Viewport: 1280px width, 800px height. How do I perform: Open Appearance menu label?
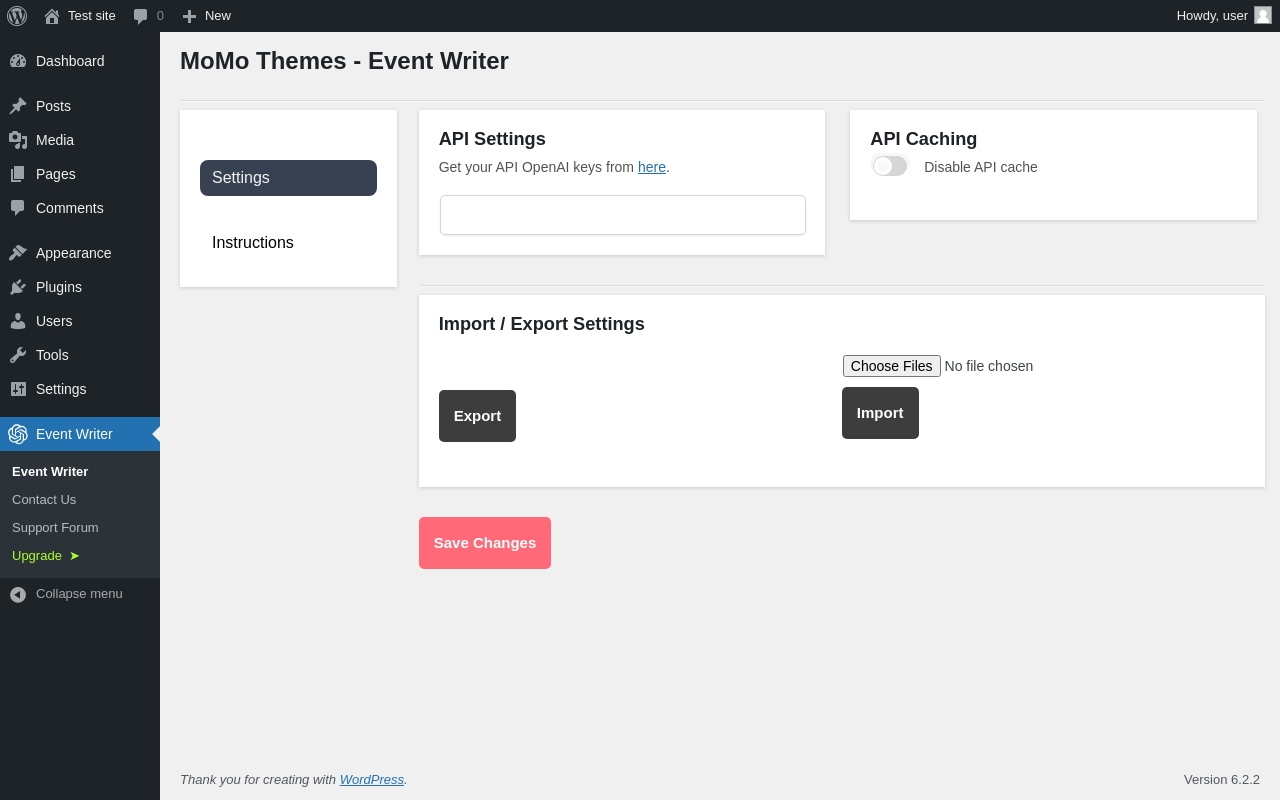click(74, 253)
